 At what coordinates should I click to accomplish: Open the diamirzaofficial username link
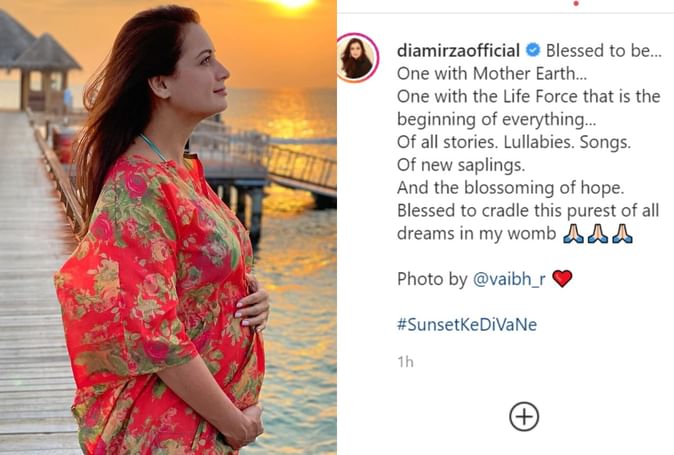(459, 49)
